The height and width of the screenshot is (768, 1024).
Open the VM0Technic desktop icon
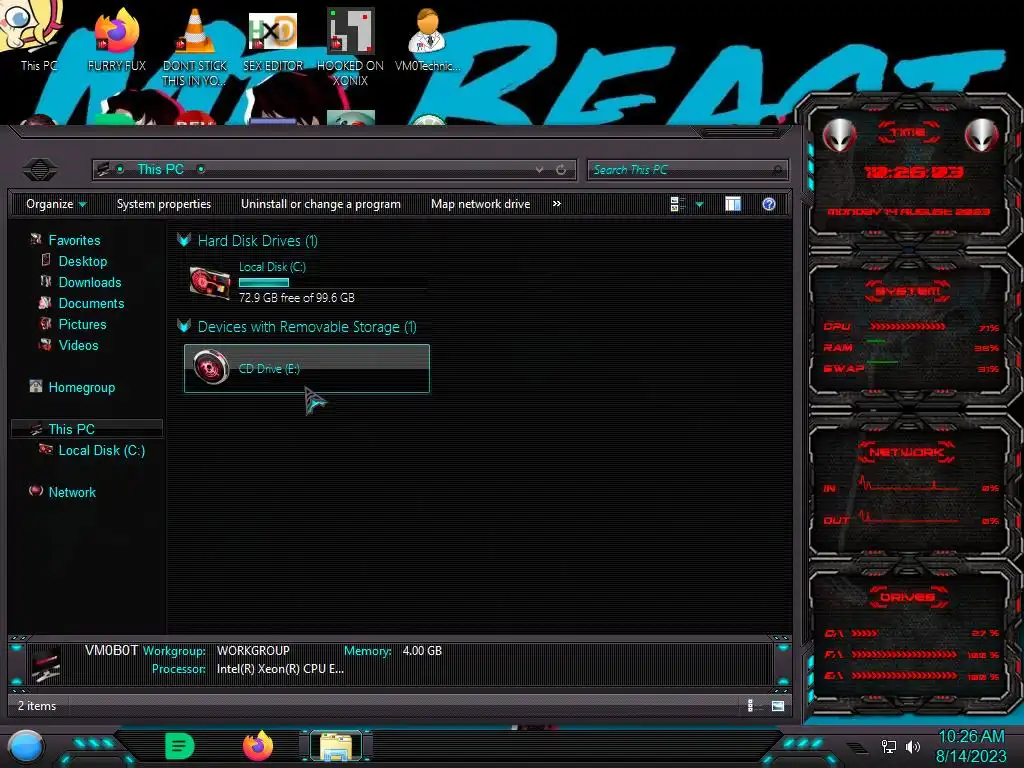tap(427, 39)
